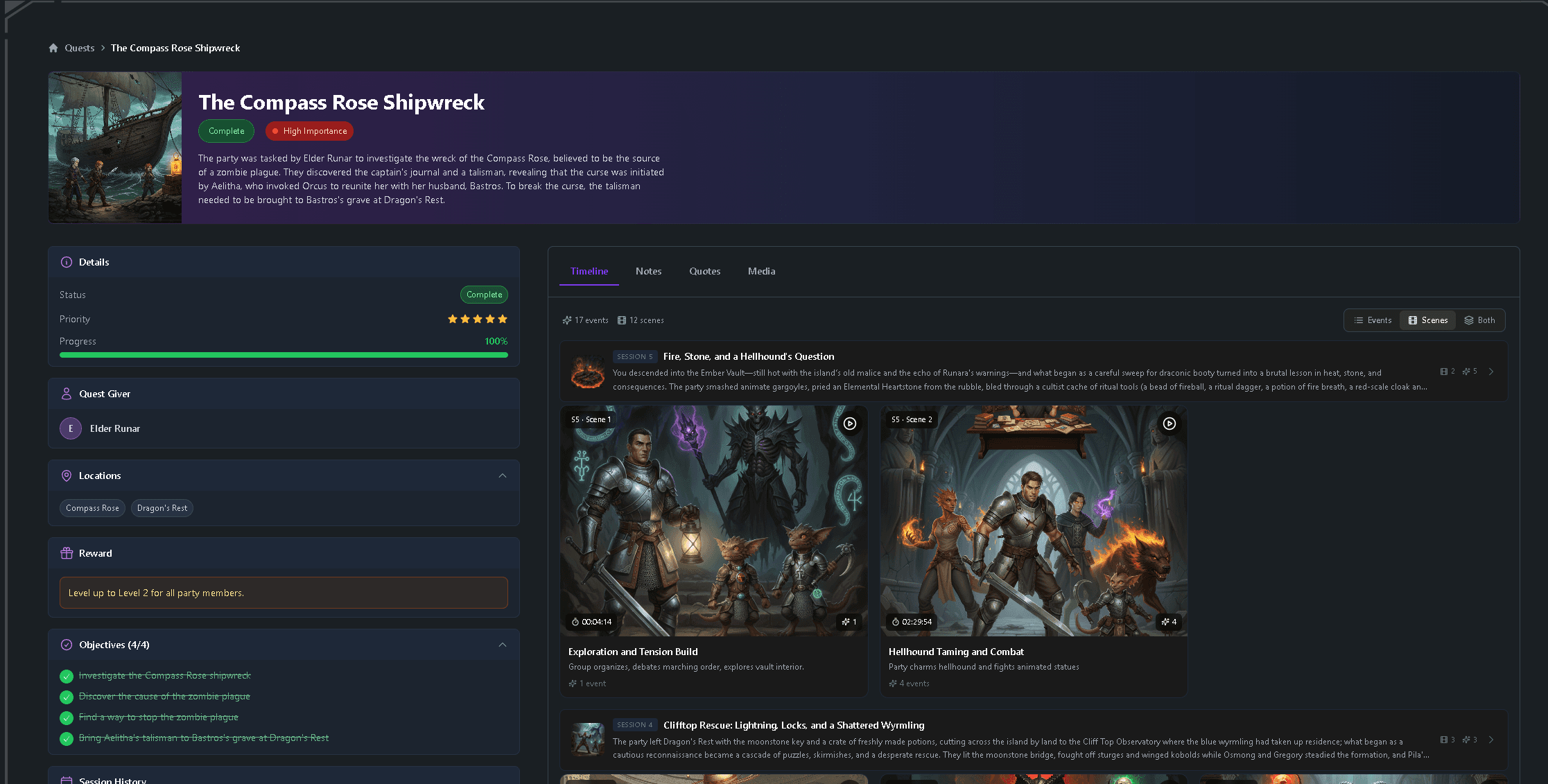Click the S5 Scene 2 label badge
The height and width of the screenshot is (784, 1548).
[x=912, y=419]
